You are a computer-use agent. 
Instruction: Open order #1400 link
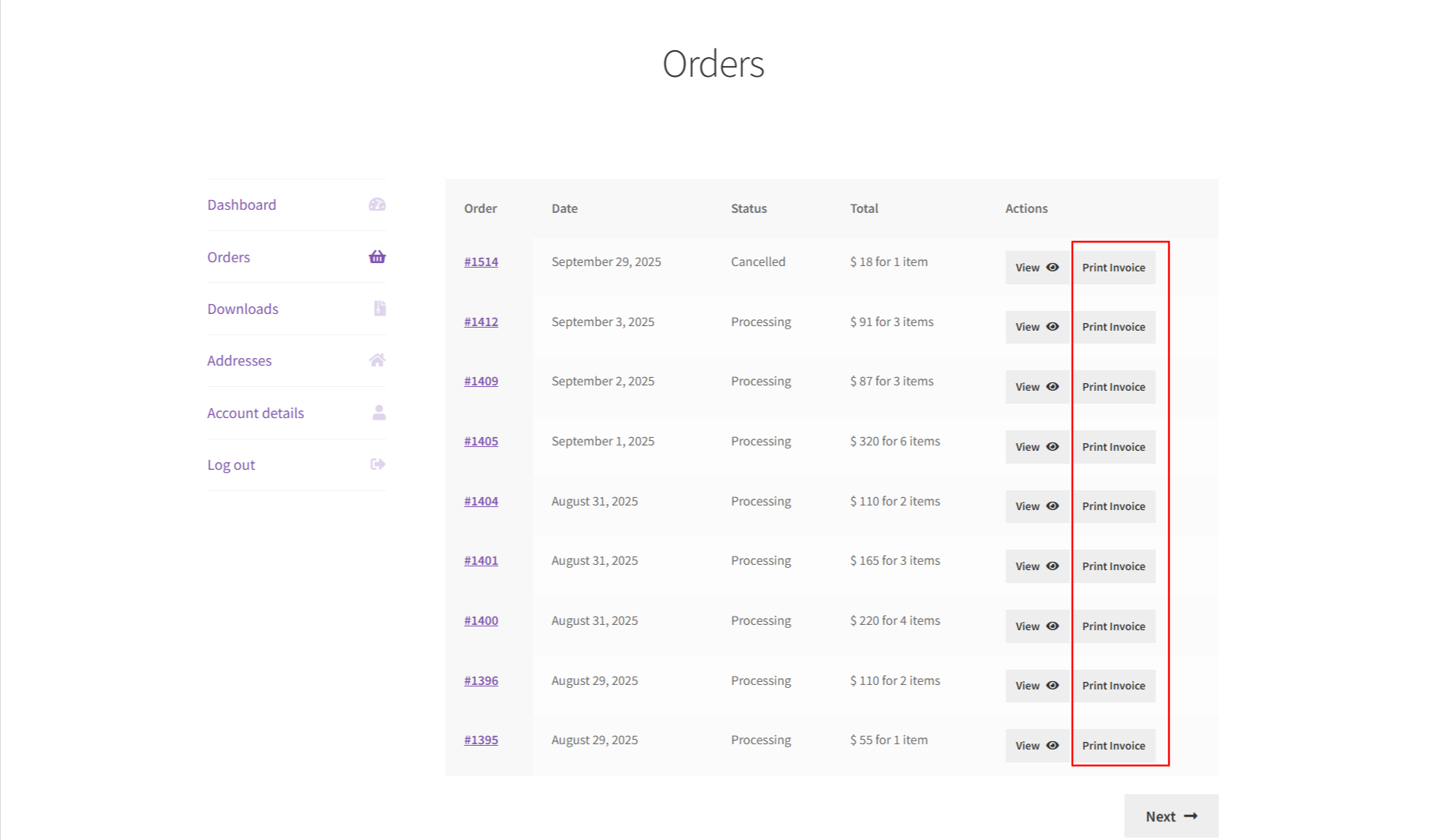point(481,620)
